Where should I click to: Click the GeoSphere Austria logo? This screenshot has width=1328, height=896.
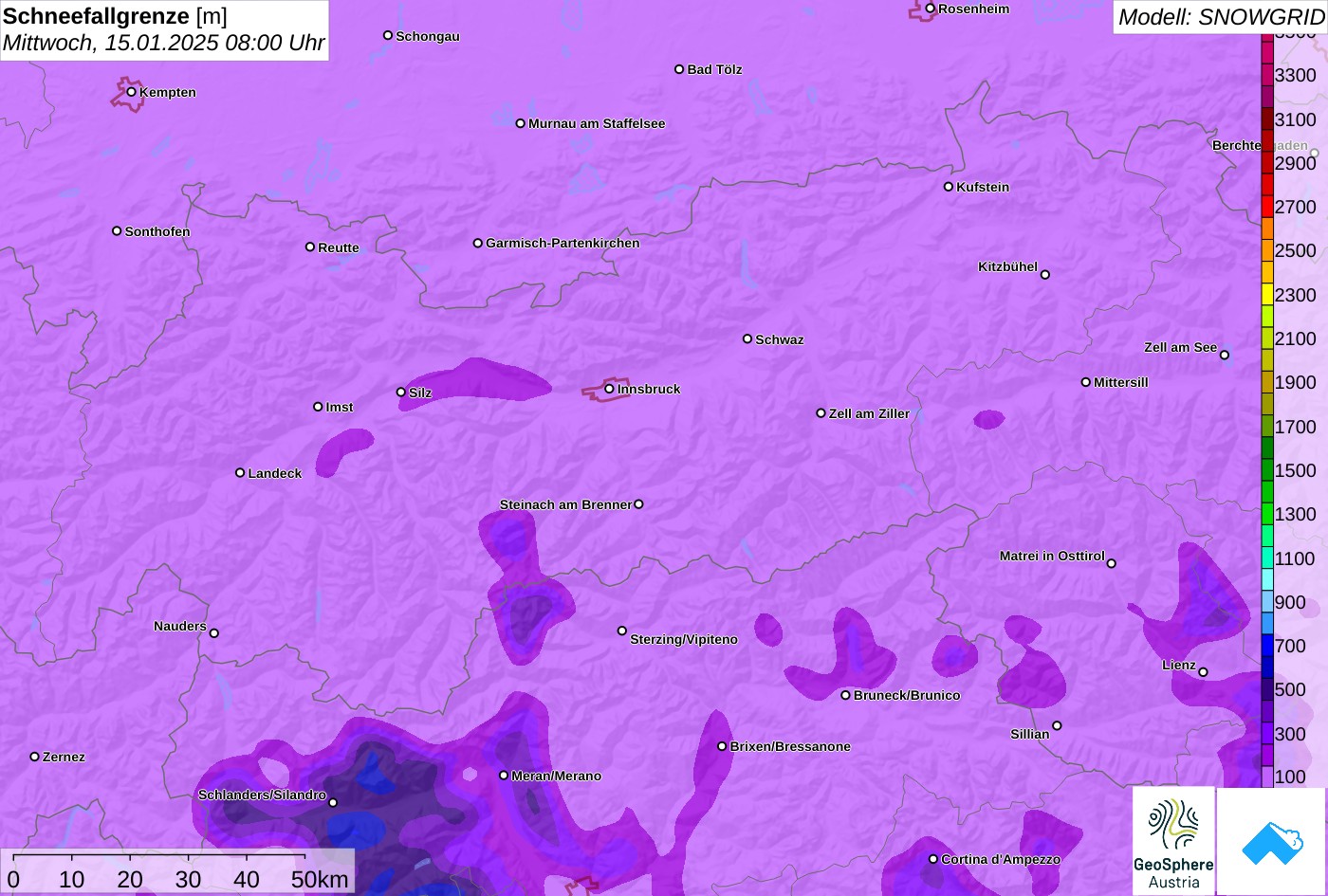click(x=1173, y=841)
